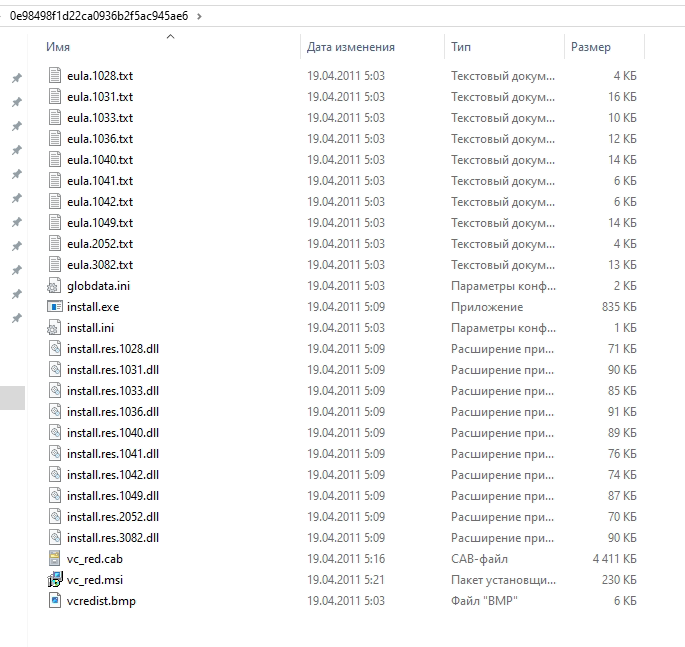The image size is (685, 647).
Task: Click the topmost pin icon in sidebar
Action: [x=16, y=78]
